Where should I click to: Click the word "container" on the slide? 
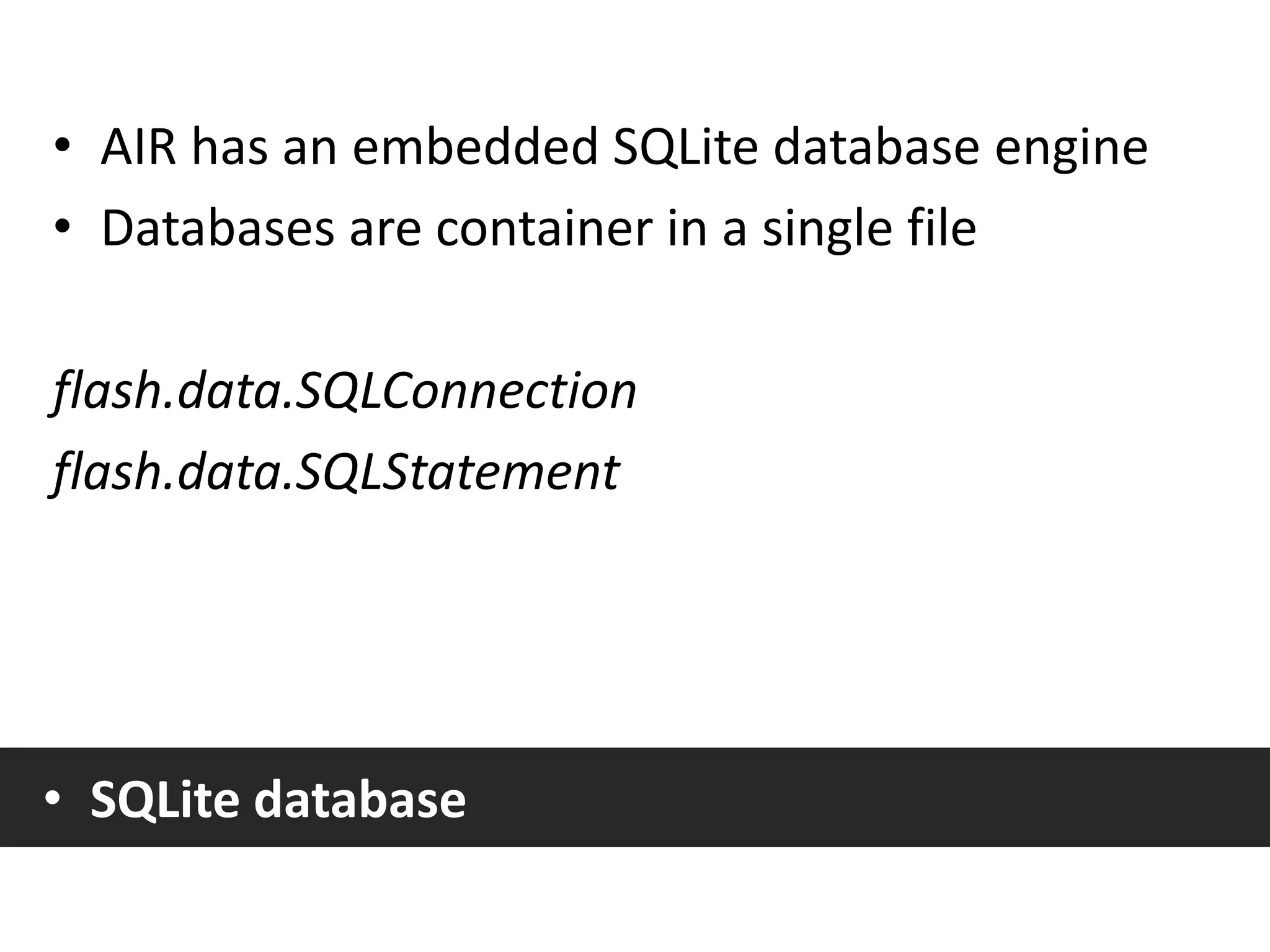[544, 228]
